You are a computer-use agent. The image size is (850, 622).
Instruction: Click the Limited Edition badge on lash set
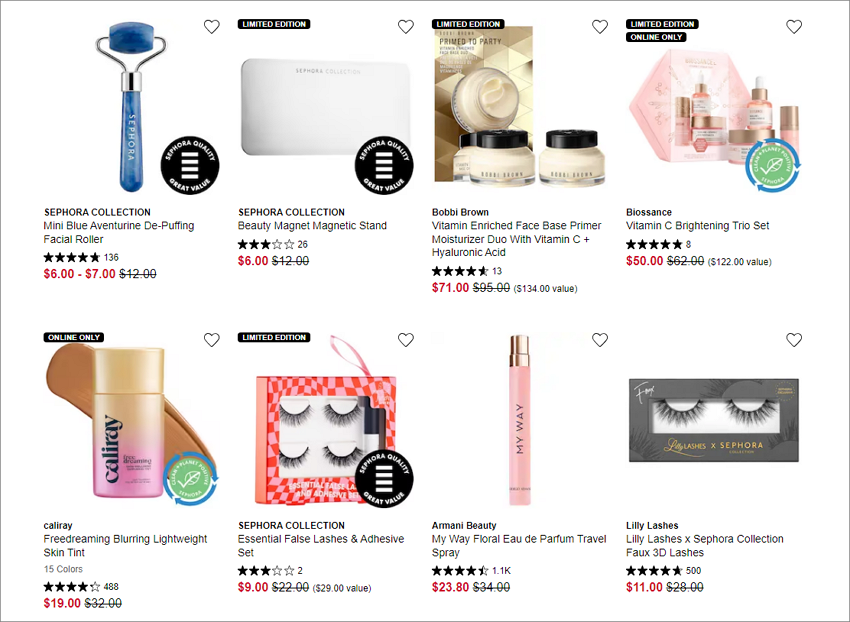coord(274,337)
